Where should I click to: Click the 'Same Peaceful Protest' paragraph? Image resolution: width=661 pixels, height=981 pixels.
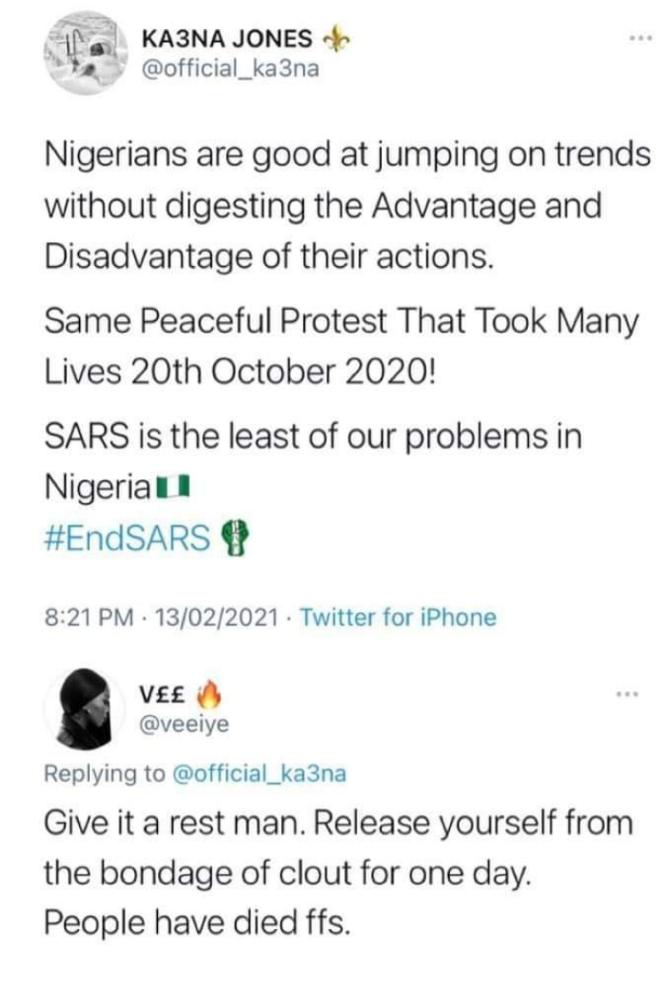340,348
